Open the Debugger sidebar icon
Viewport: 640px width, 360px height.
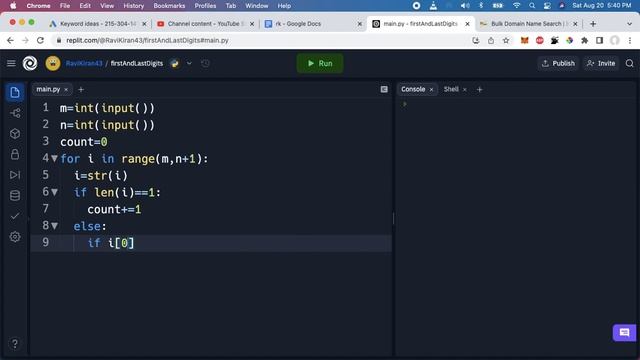point(15,175)
